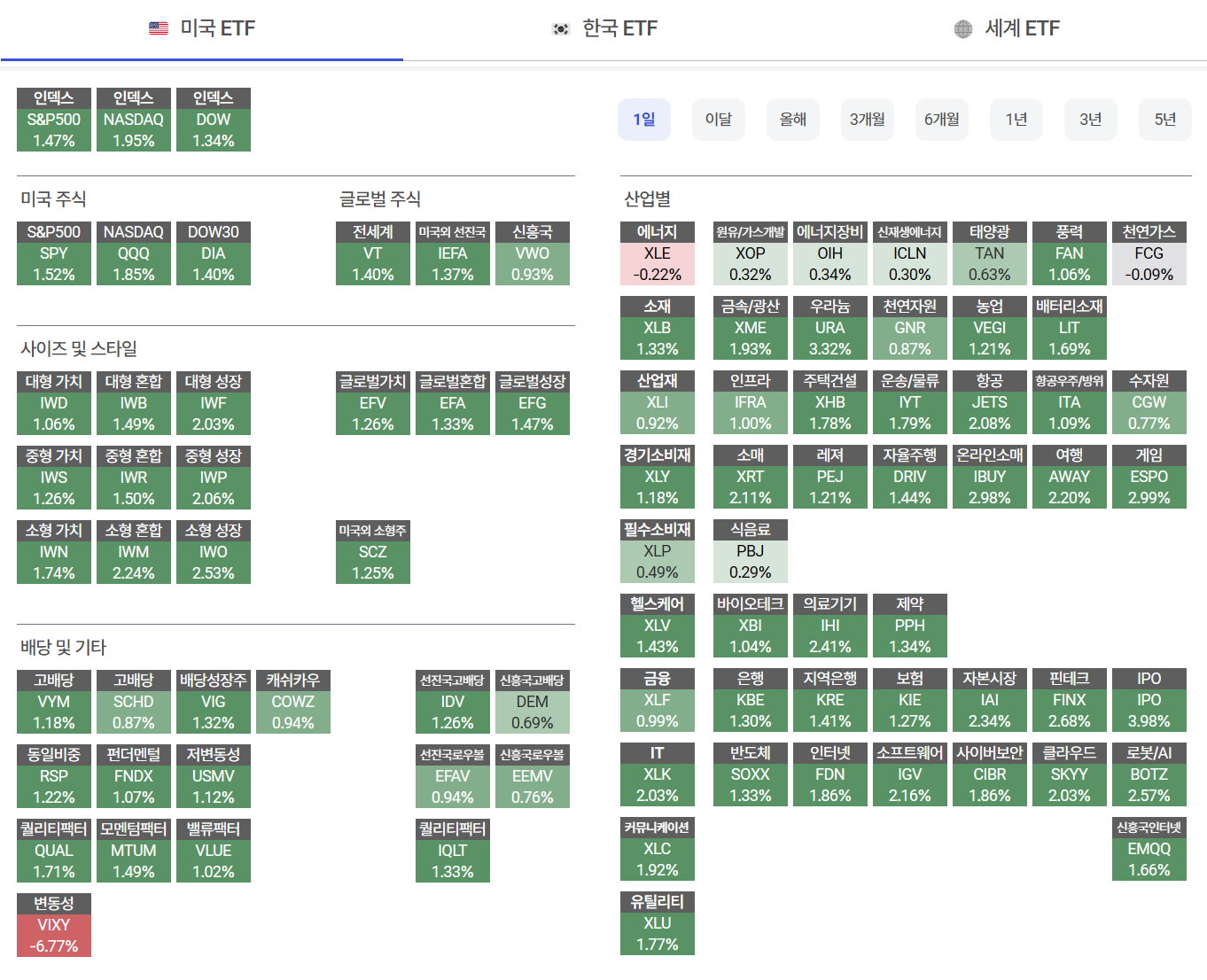Open the S&P500 index tile showing 1.47%
This screenshot has width=1207, height=980.
[x=54, y=120]
